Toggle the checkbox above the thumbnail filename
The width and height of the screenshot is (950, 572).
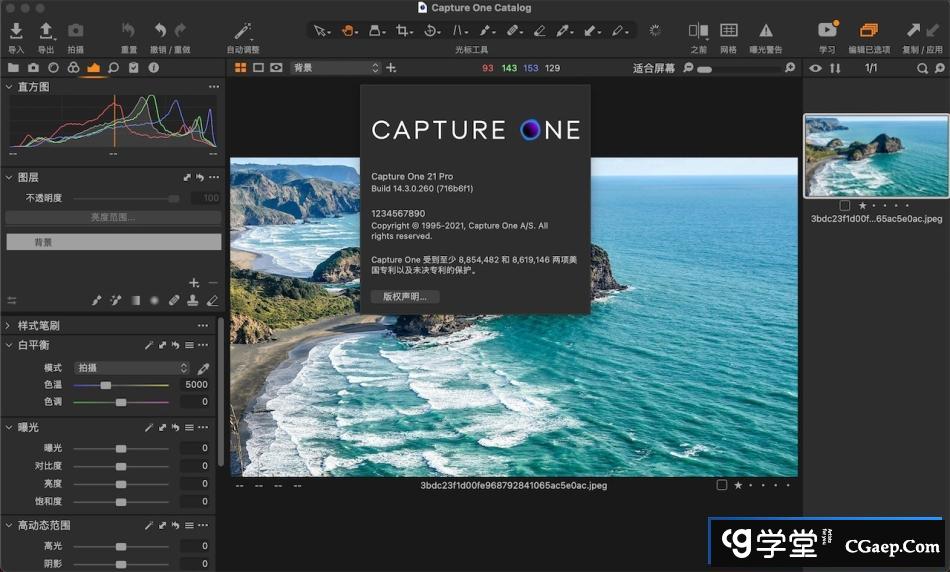click(845, 205)
